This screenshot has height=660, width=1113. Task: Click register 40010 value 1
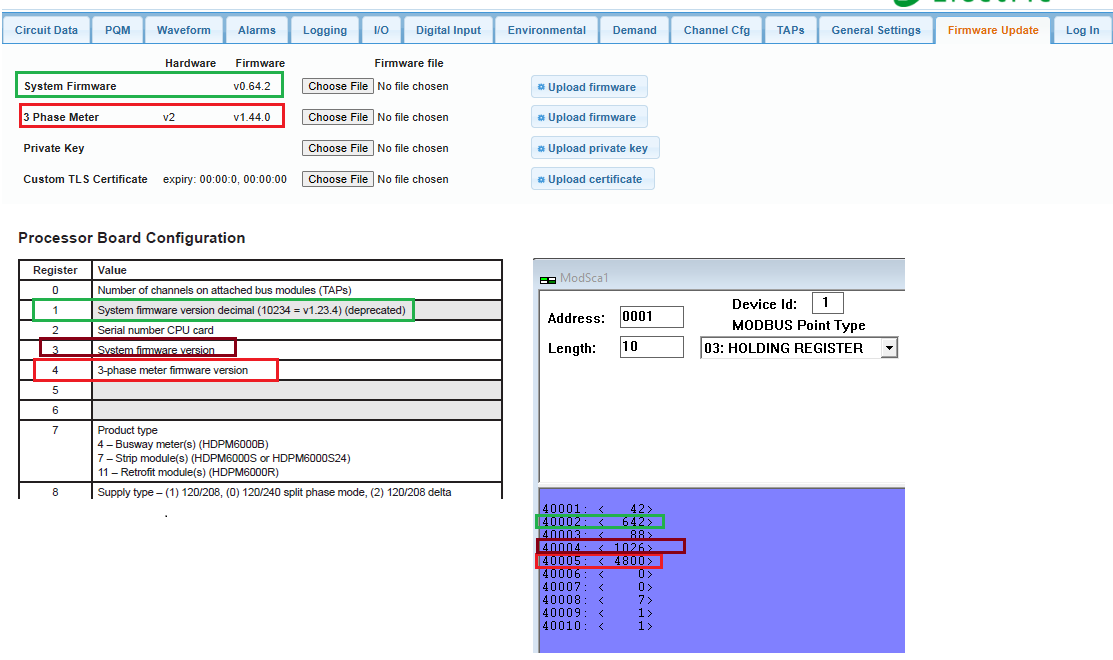643,626
